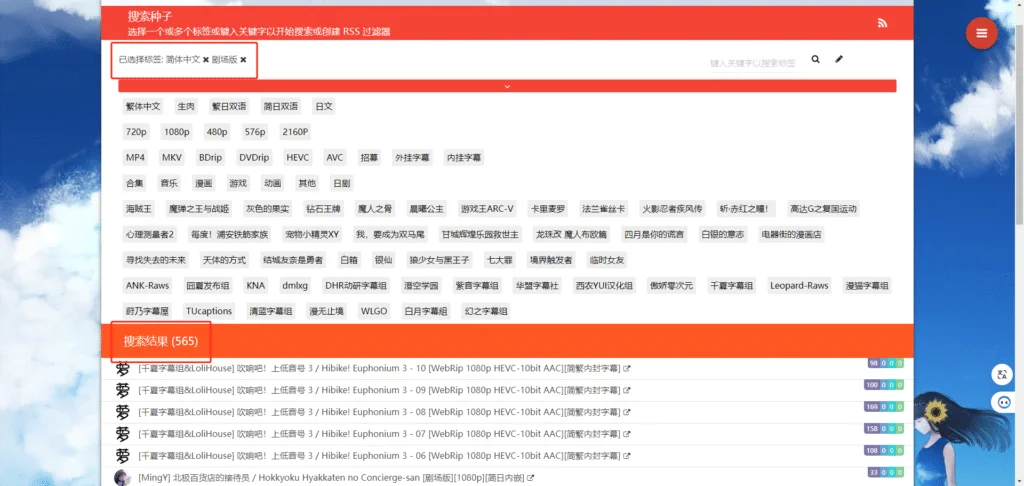Screen dimensions: 1024x486
Task: Click the pencil edit icon
Action: [839, 60]
